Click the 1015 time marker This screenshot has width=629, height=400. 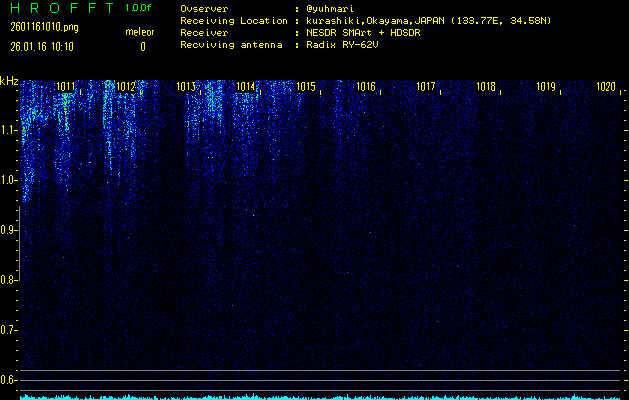click(x=306, y=87)
